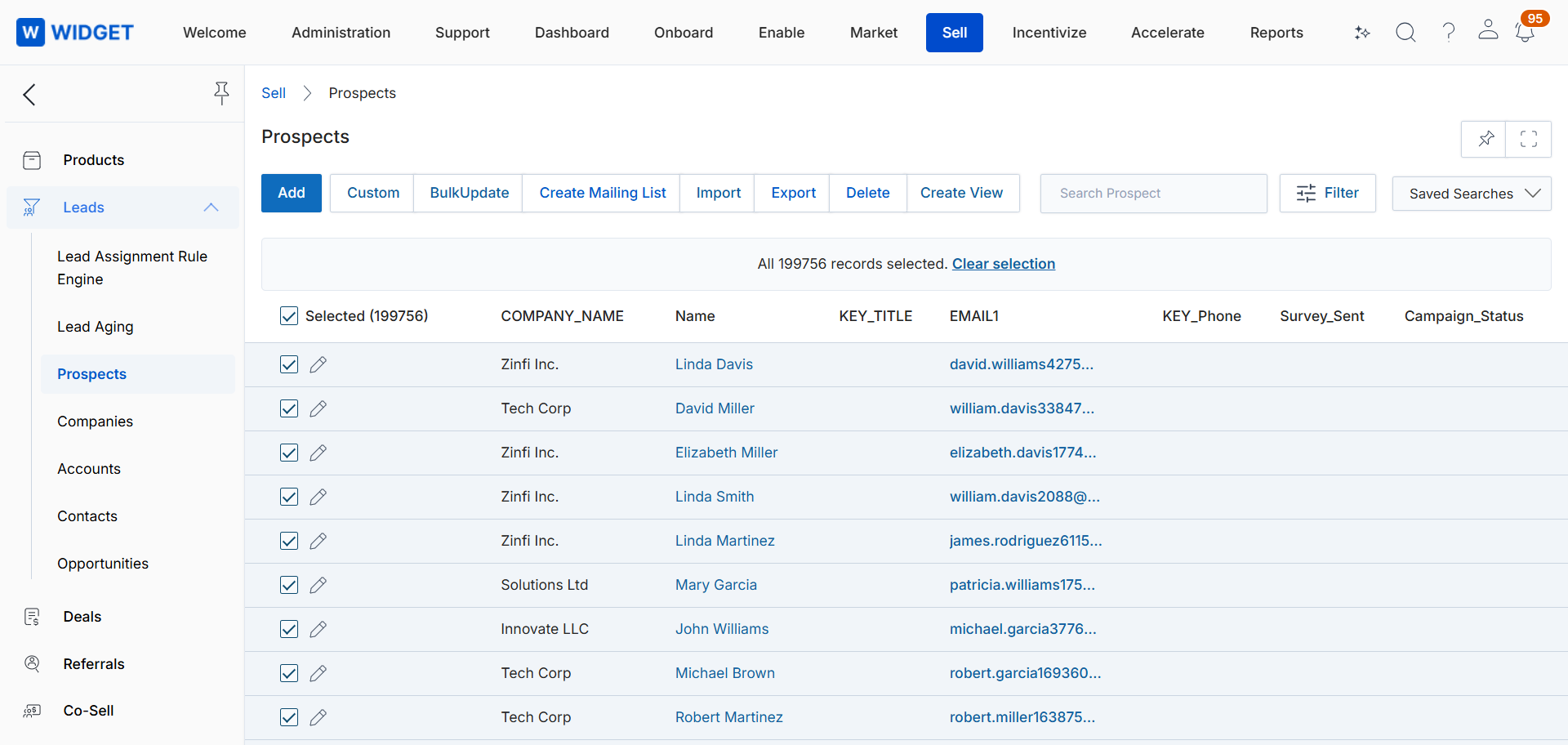Uncheck the Selected (199756) header checkbox
1568x745 pixels.
pos(289,316)
